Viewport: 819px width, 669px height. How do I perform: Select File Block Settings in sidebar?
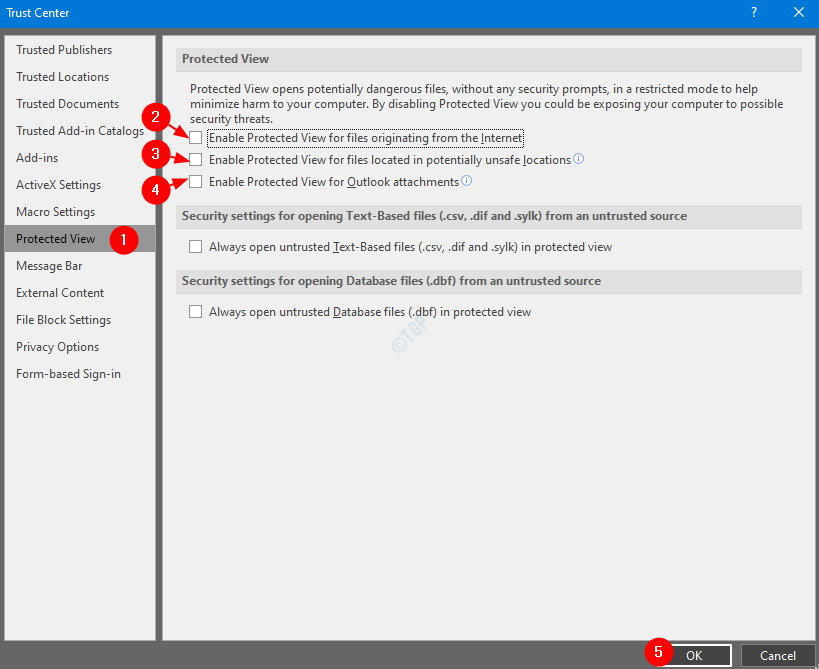click(63, 320)
